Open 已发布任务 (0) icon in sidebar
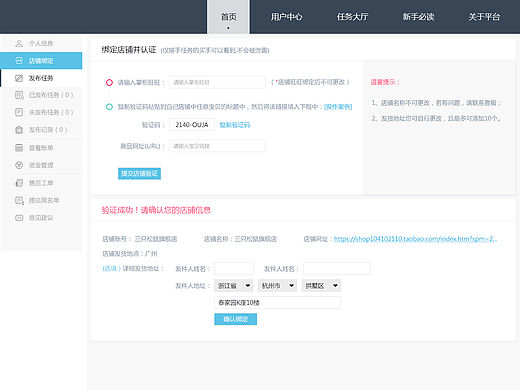Viewport: 520px width, 390px height. [x=19, y=95]
